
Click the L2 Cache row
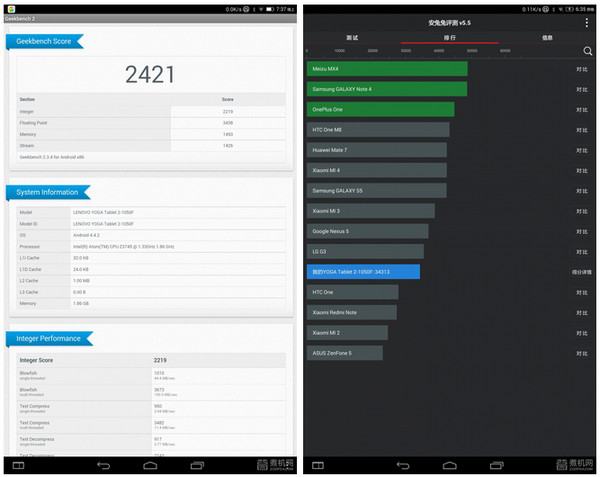[151, 281]
